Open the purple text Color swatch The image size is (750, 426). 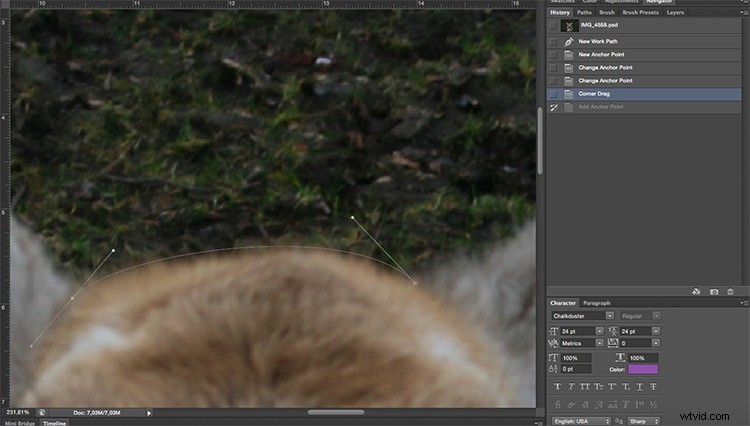click(643, 369)
